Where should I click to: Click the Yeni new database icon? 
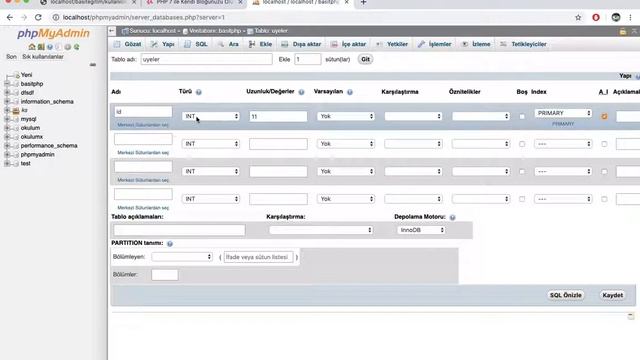coord(16,75)
